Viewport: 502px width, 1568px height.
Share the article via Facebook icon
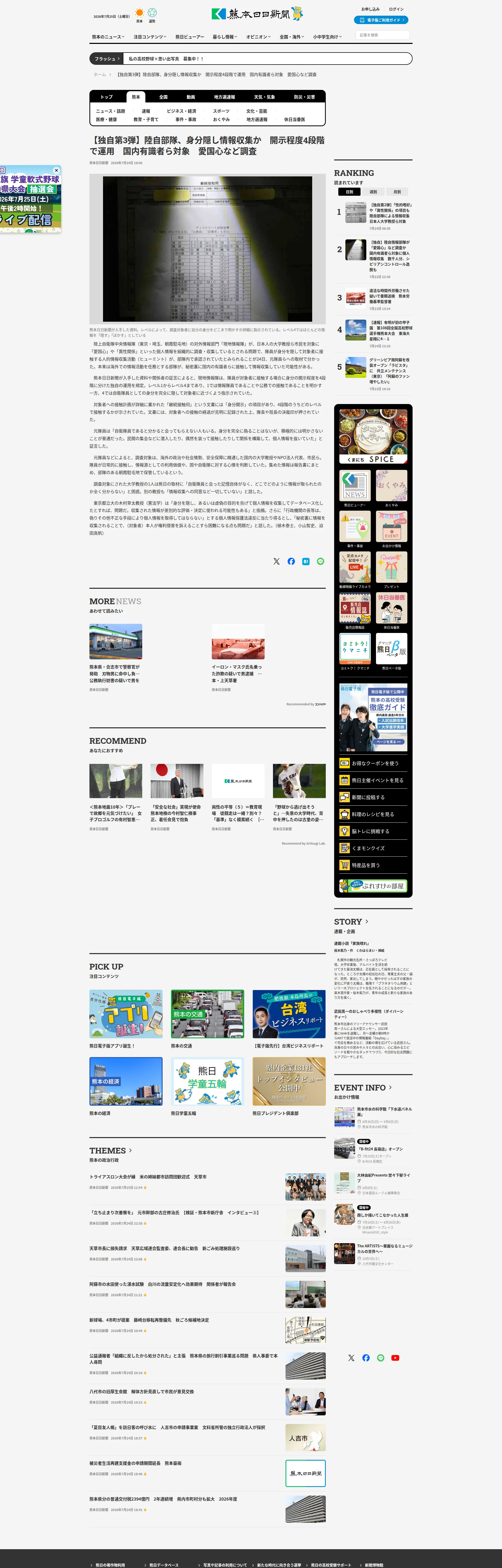pos(291,561)
